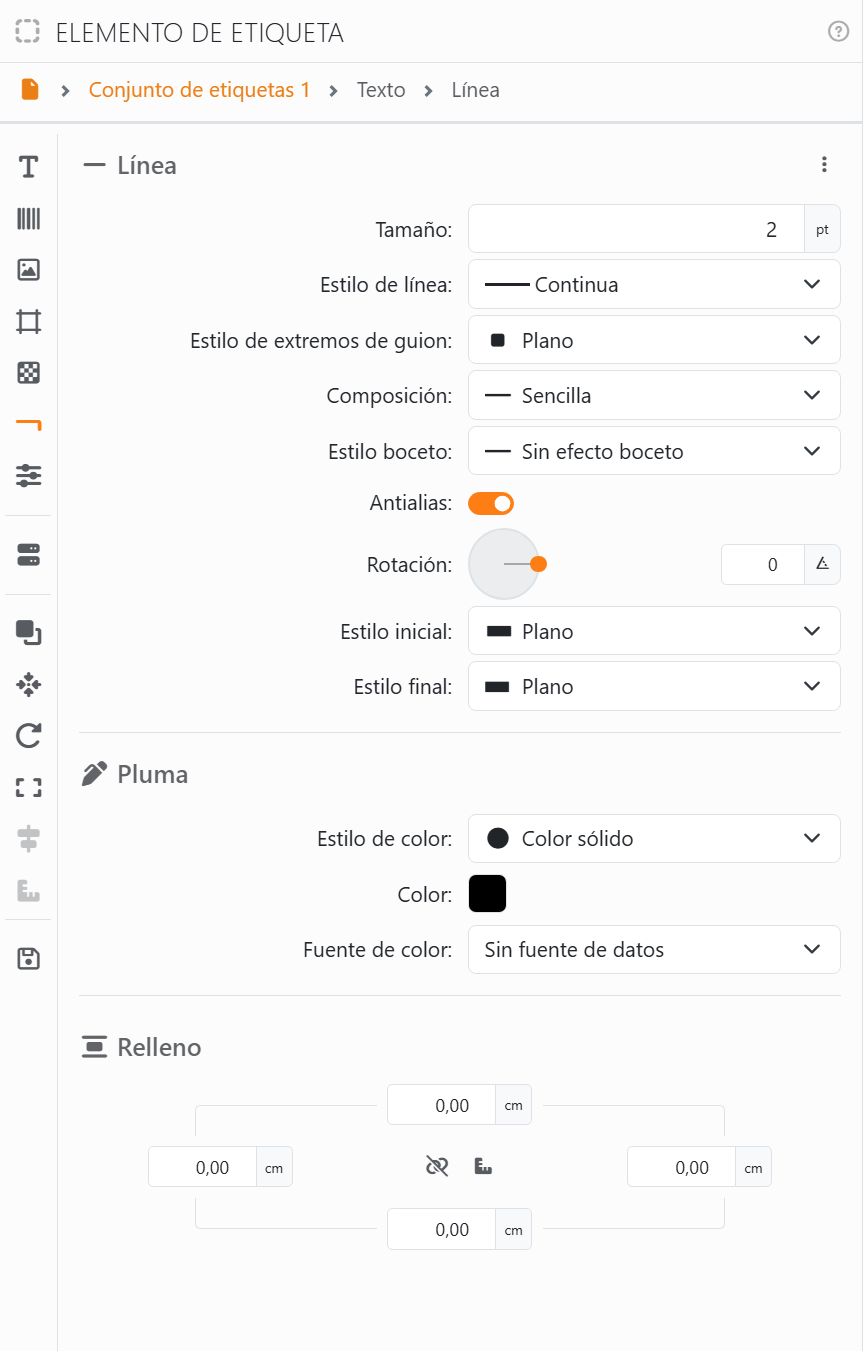
Task: Click the greyed align center icon in sidebar
Action: (x=28, y=840)
